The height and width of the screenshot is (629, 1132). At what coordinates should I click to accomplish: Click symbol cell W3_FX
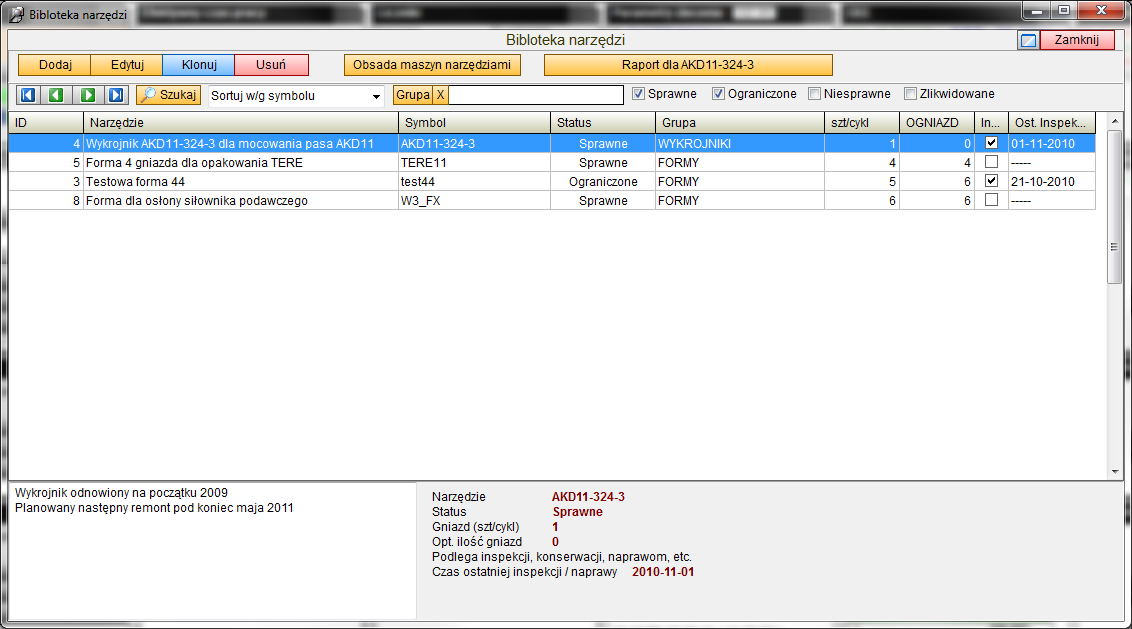(474, 201)
